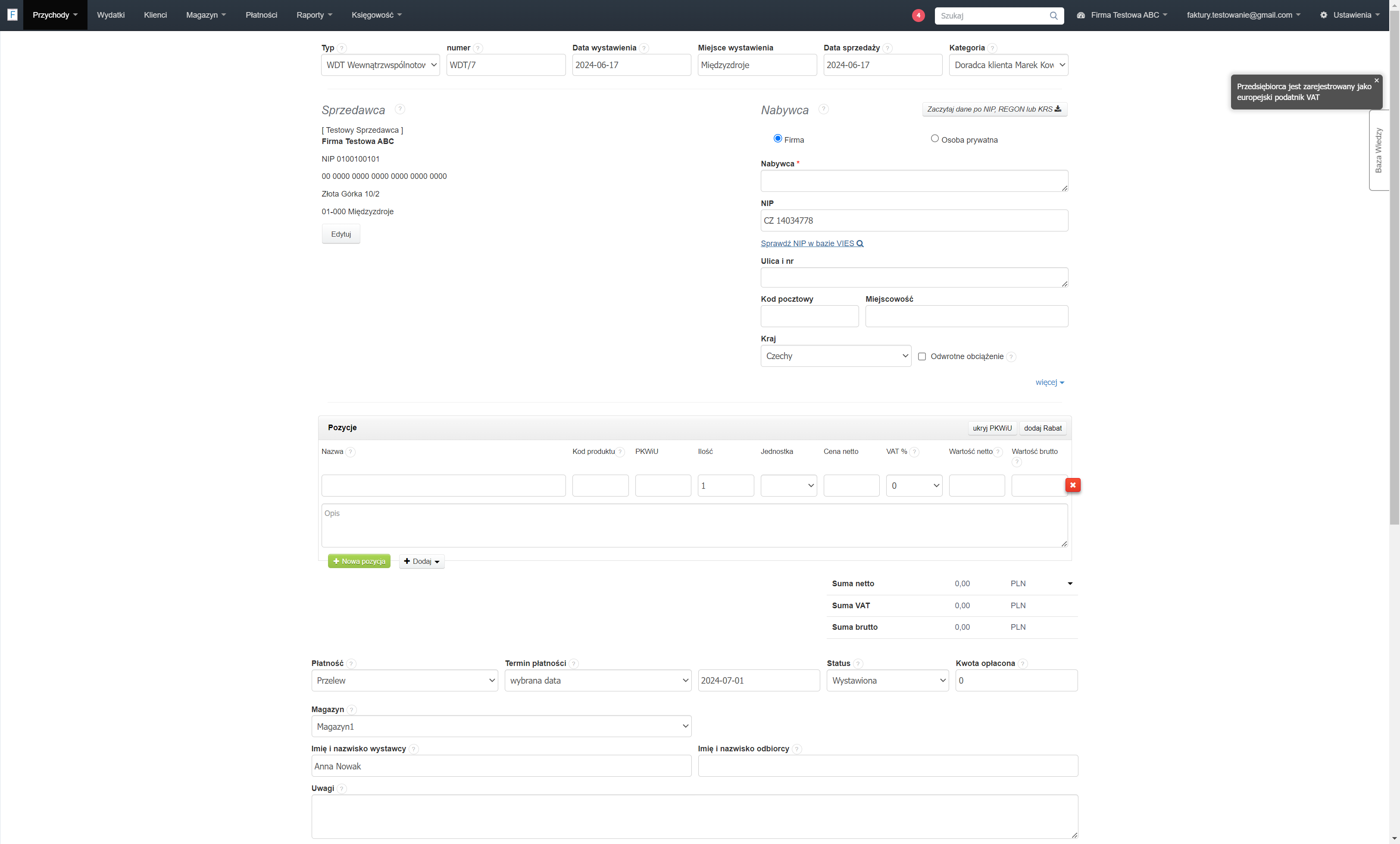Click help icon next to Typ
This screenshot has width=1400, height=844.
(341, 48)
